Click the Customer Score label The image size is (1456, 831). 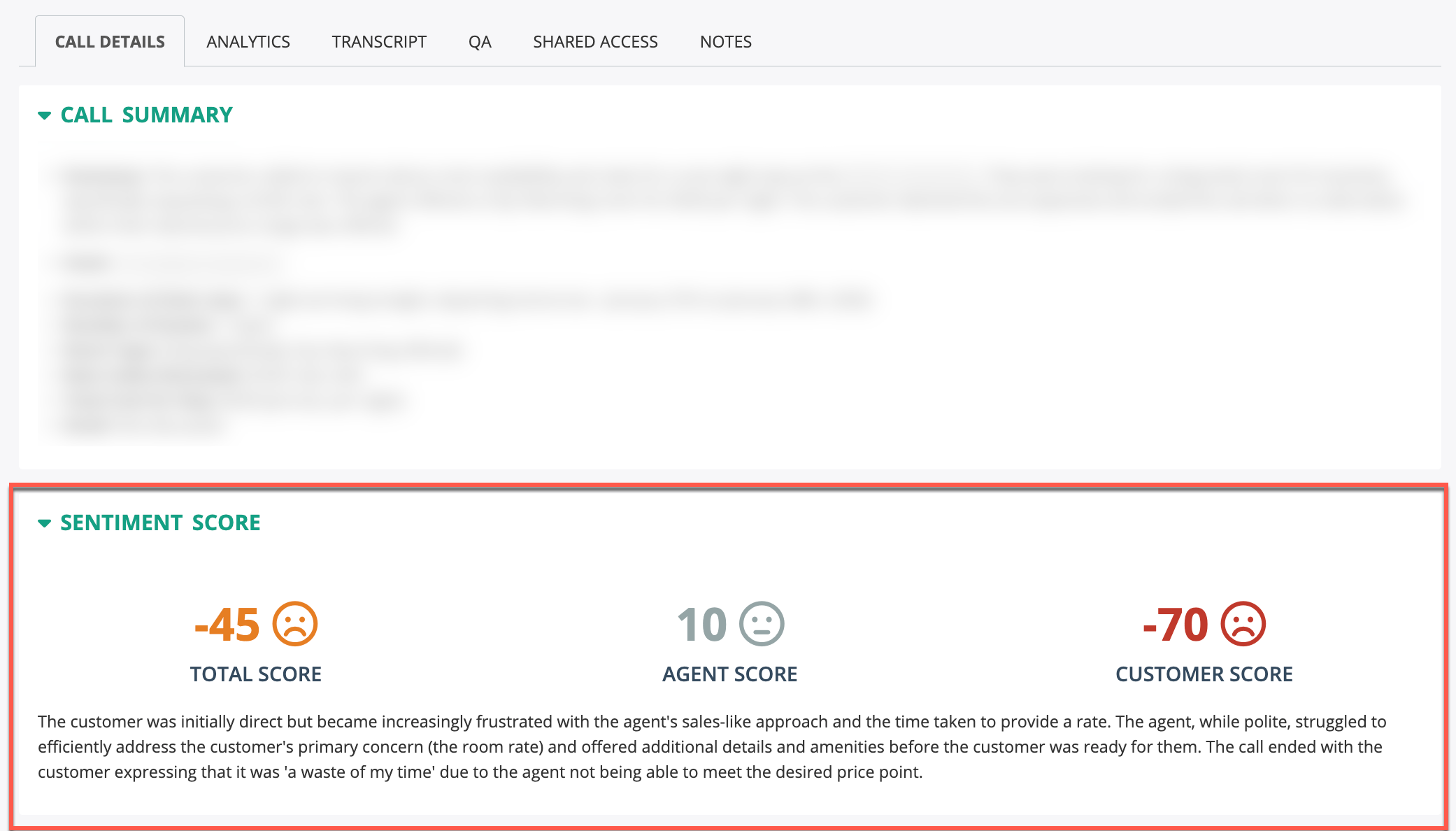point(1204,674)
